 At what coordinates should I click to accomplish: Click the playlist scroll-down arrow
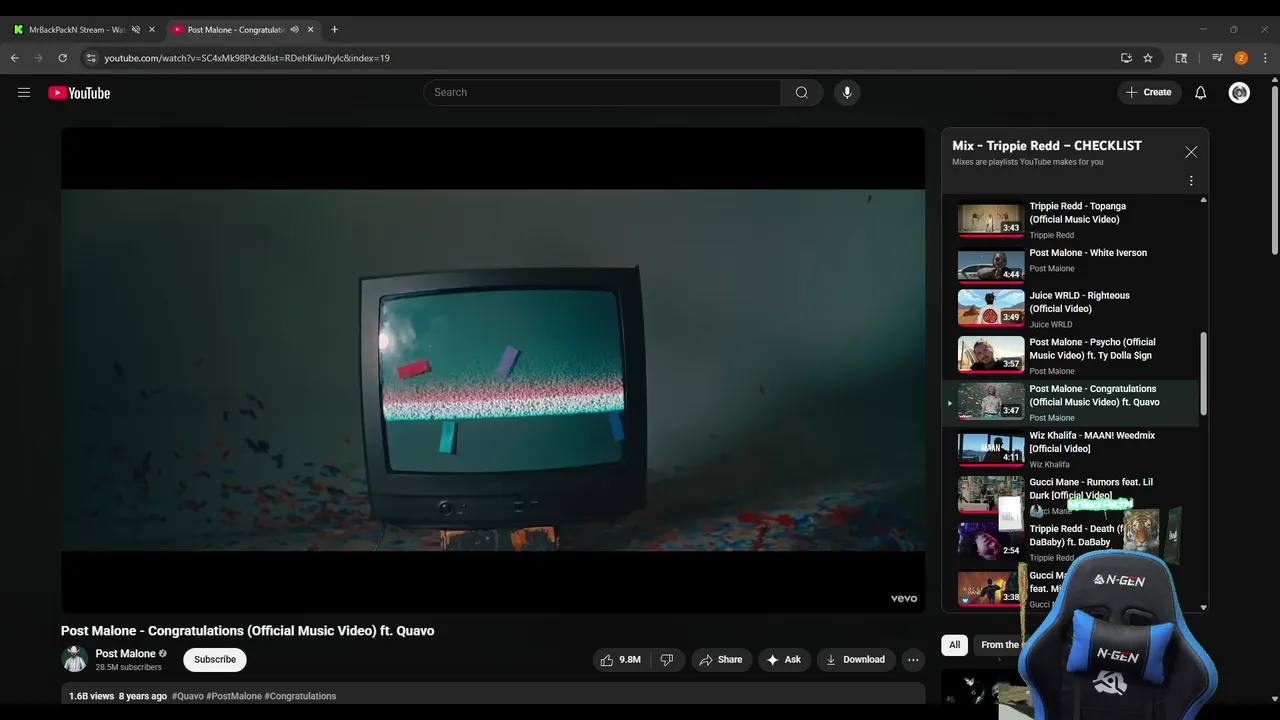[1203, 607]
